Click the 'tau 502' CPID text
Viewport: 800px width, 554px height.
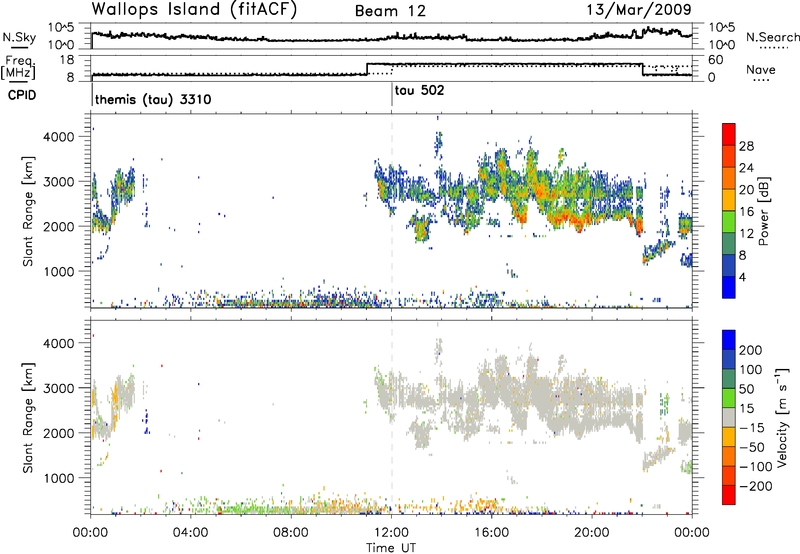[x=419, y=91]
